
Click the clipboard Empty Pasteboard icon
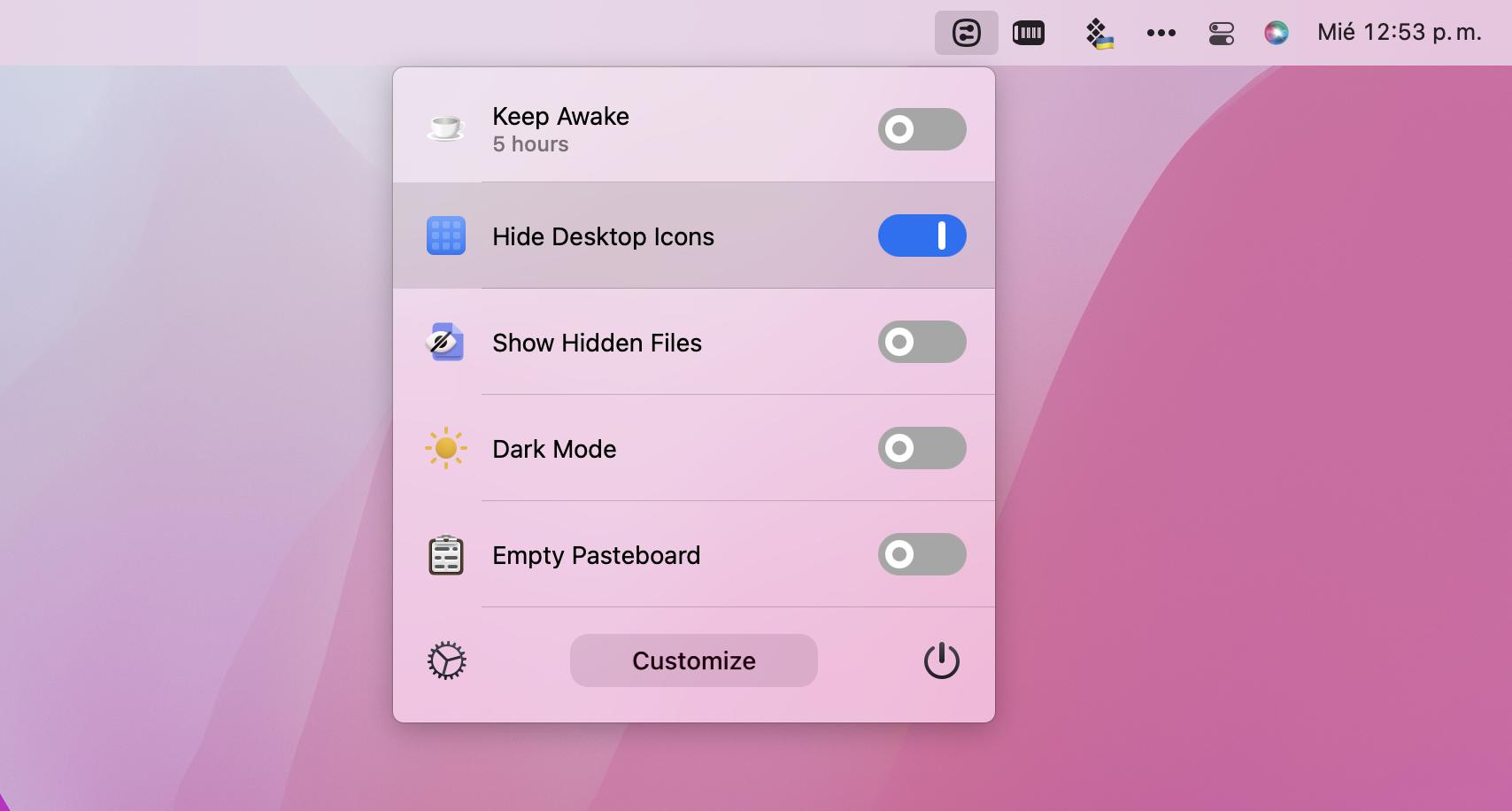pyautogui.click(x=445, y=555)
